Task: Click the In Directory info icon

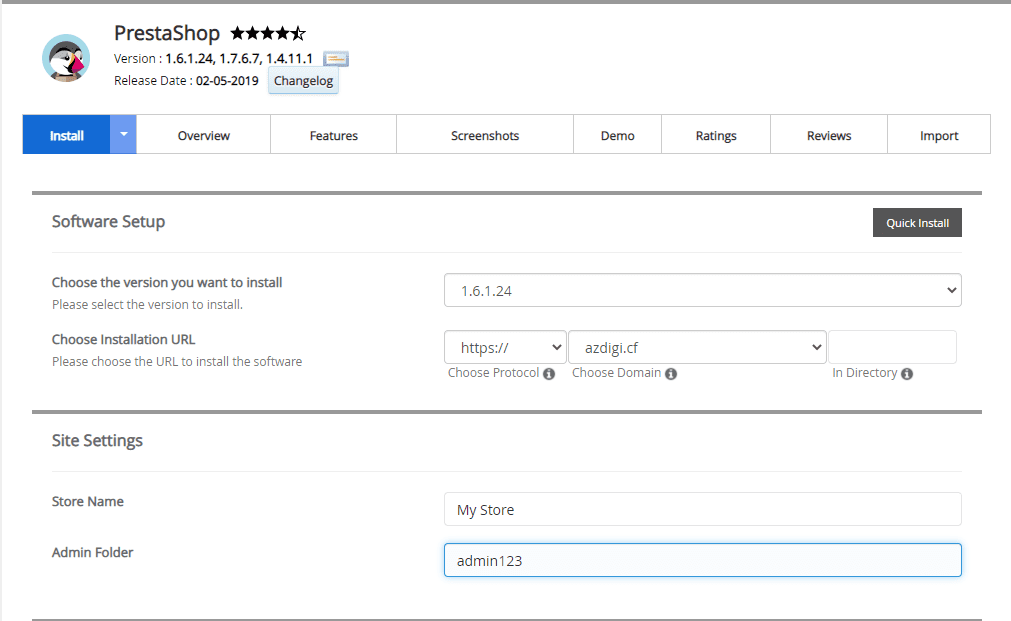Action: coord(906,374)
